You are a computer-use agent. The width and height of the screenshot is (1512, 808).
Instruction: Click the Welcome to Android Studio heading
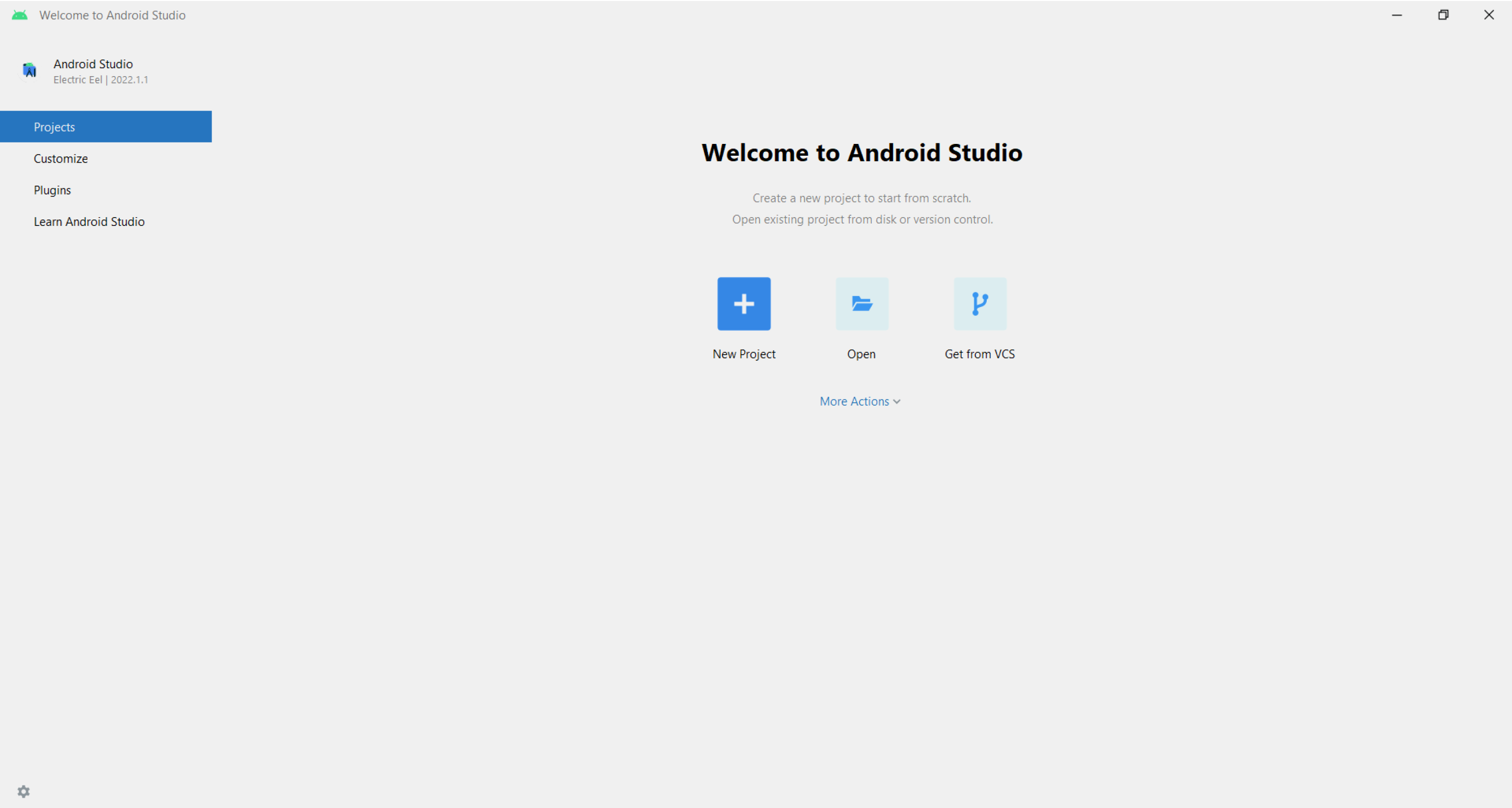862,153
